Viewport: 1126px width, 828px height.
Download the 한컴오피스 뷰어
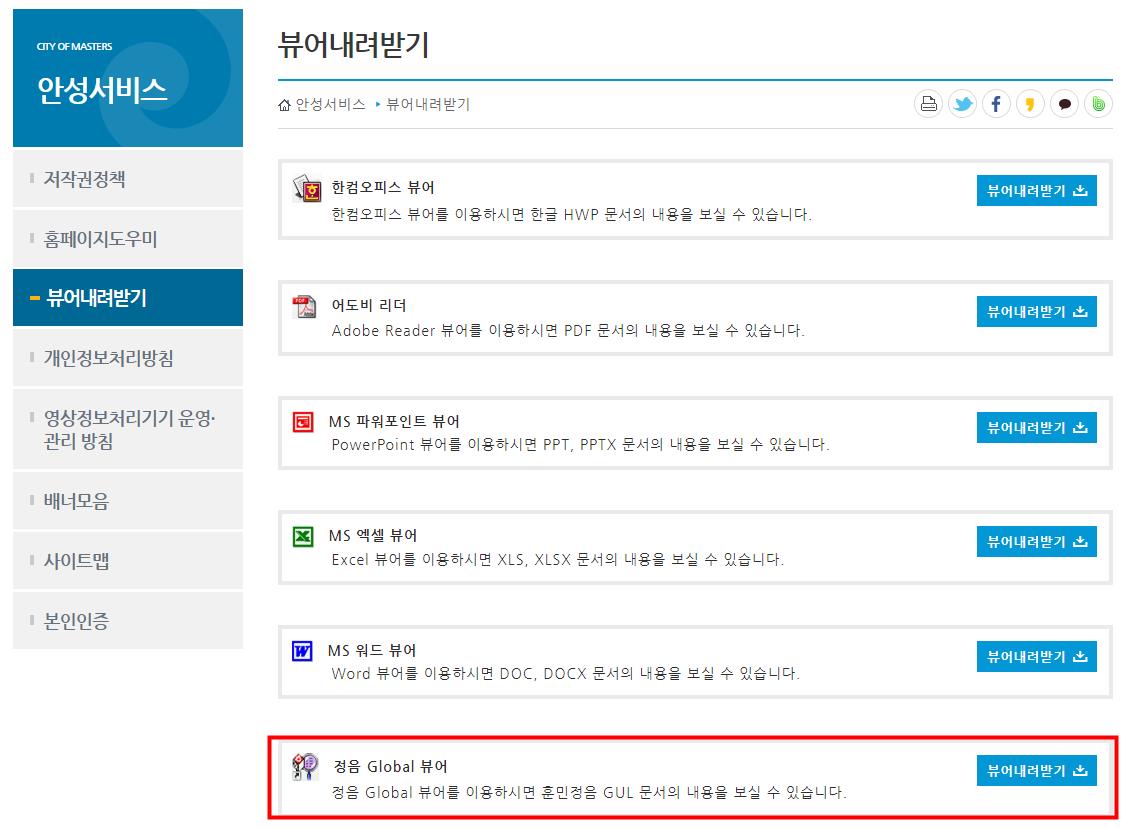(x=1036, y=190)
